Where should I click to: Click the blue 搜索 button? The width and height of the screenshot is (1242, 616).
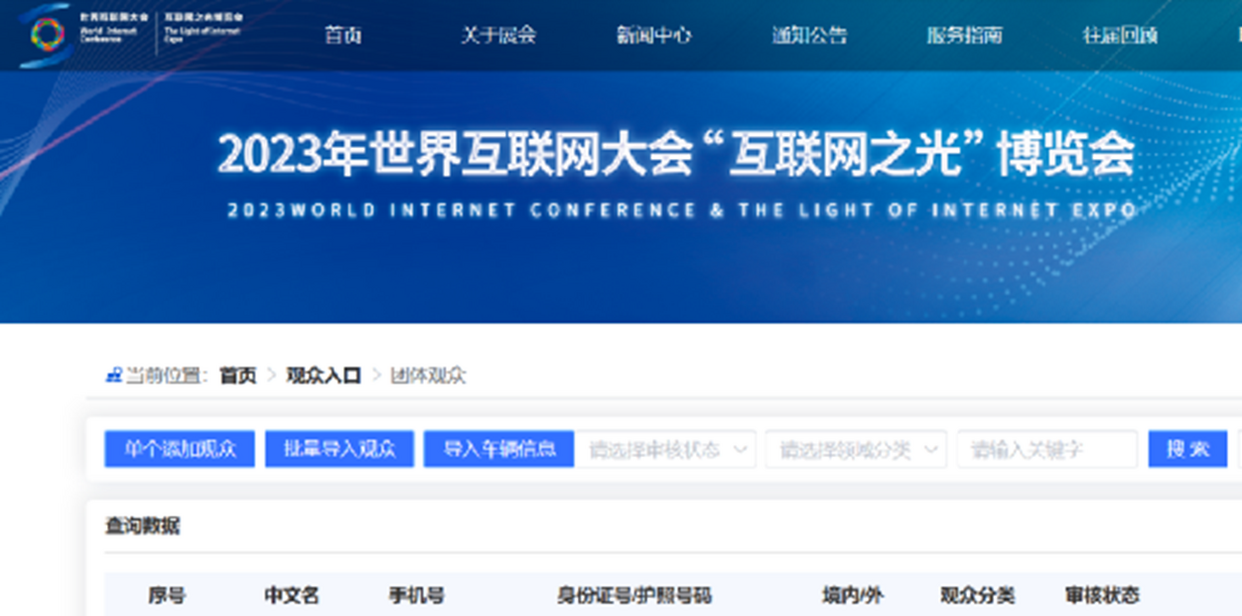1187,449
